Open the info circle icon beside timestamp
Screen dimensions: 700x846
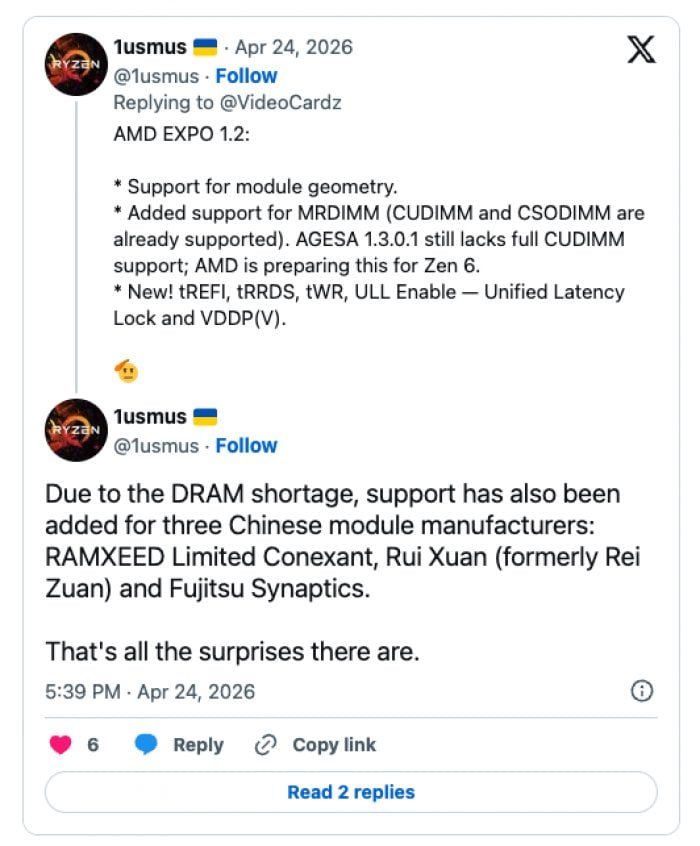[643, 691]
